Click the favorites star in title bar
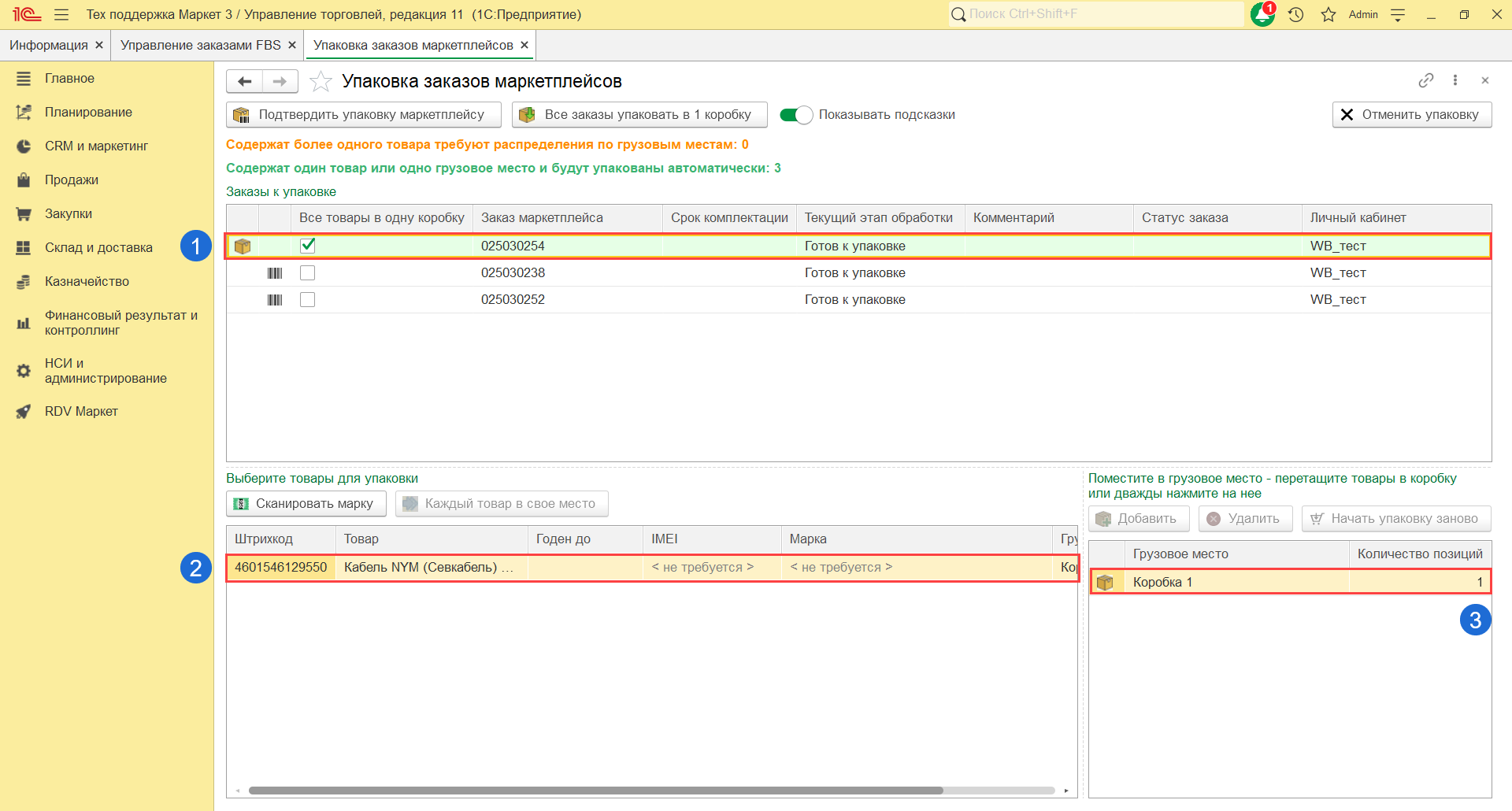The height and width of the screenshot is (811, 1512). [1329, 15]
